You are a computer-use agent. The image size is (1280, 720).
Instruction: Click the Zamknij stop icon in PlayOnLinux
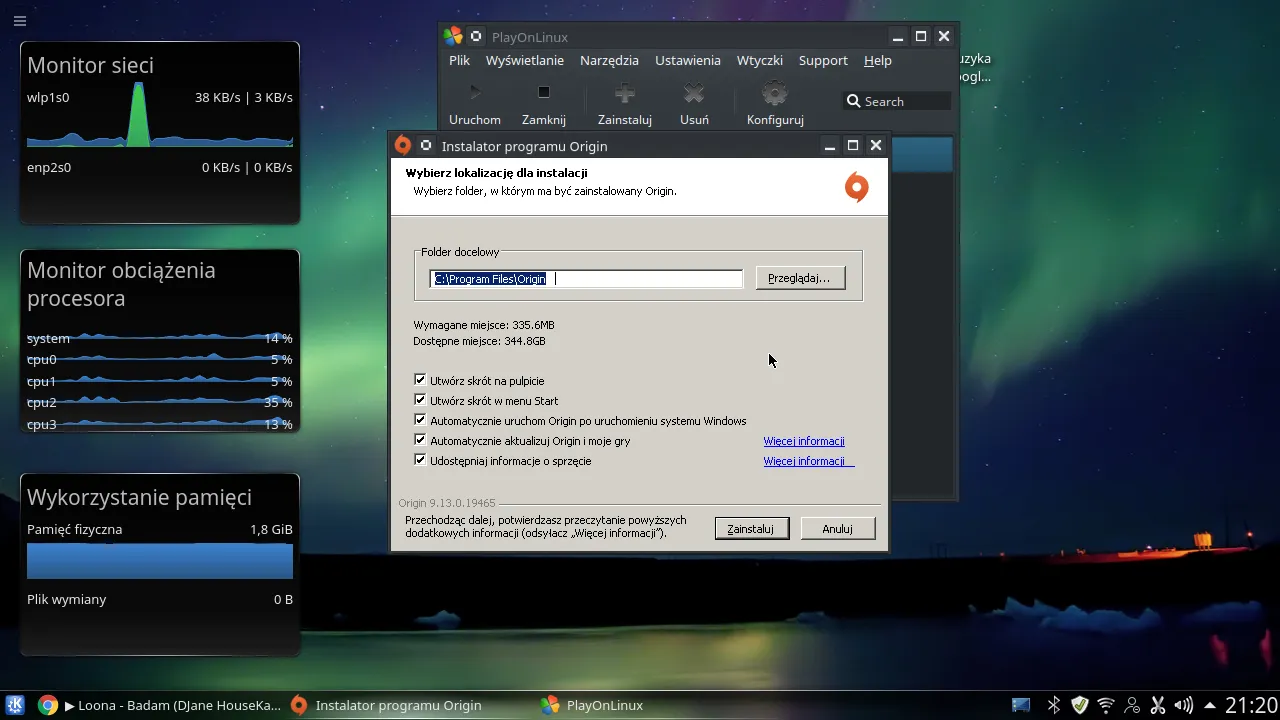(x=544, y=93)
